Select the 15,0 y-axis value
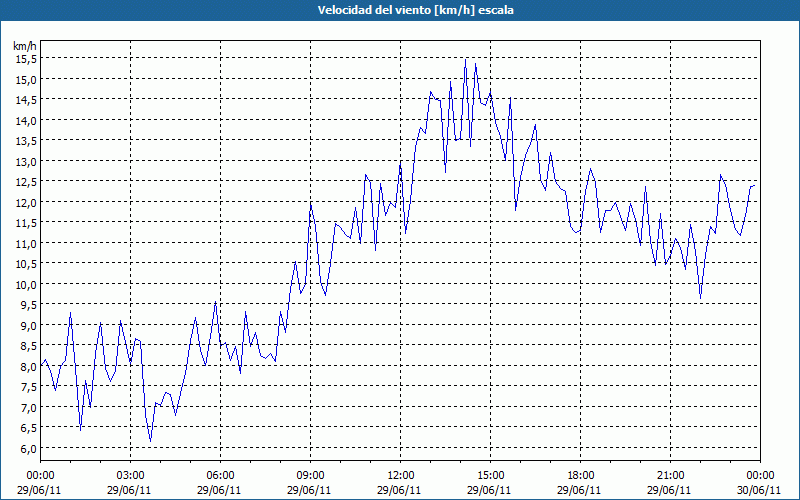This screenshot has width=800, height=500. 27,79
